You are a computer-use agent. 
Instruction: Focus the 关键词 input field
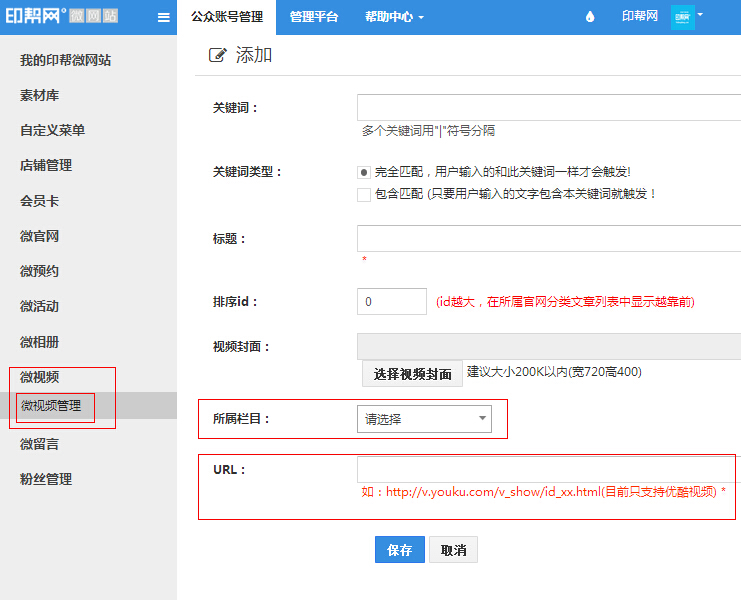click(x=548, y=107)
